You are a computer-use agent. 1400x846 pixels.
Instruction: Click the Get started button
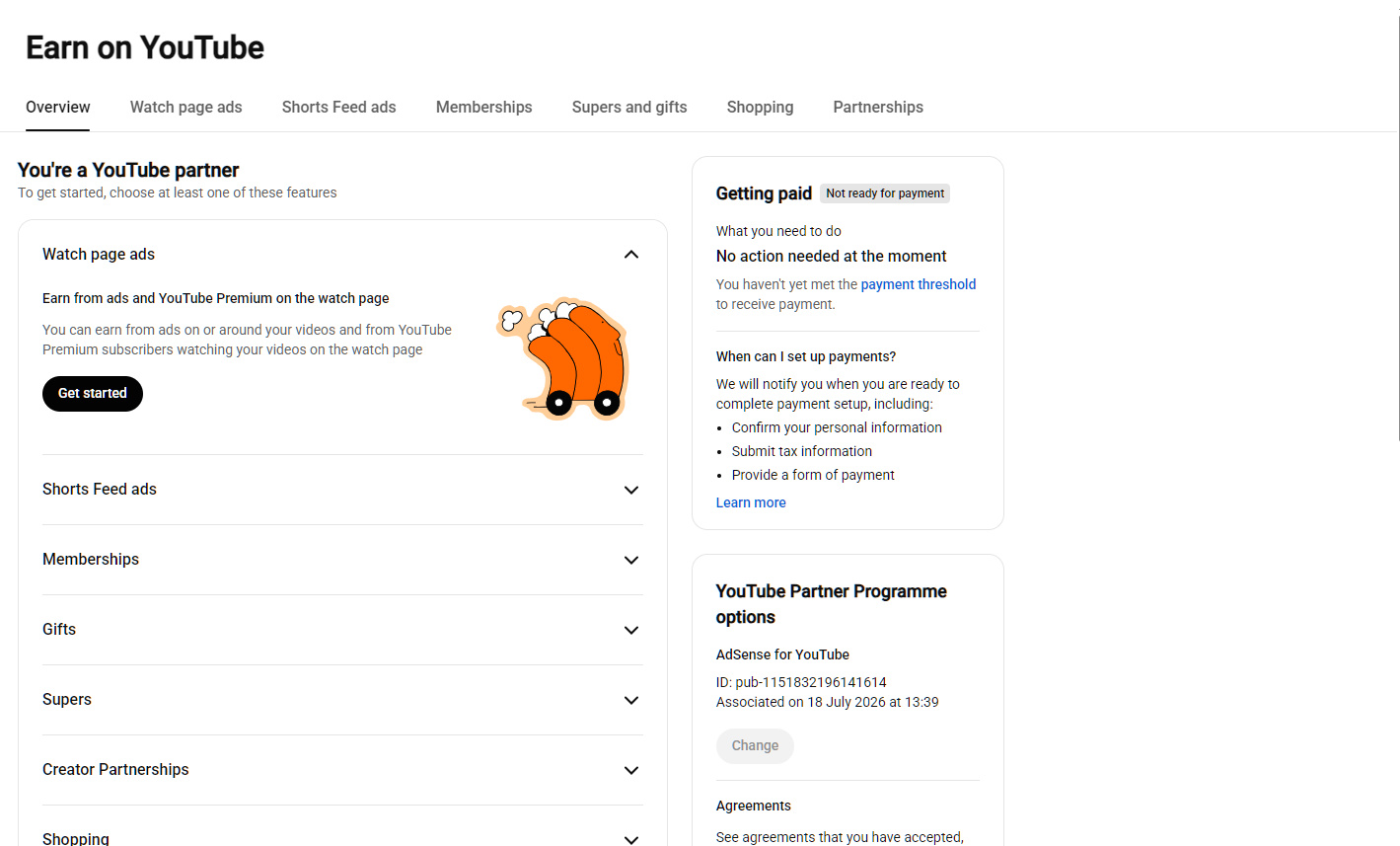point(93,393)
